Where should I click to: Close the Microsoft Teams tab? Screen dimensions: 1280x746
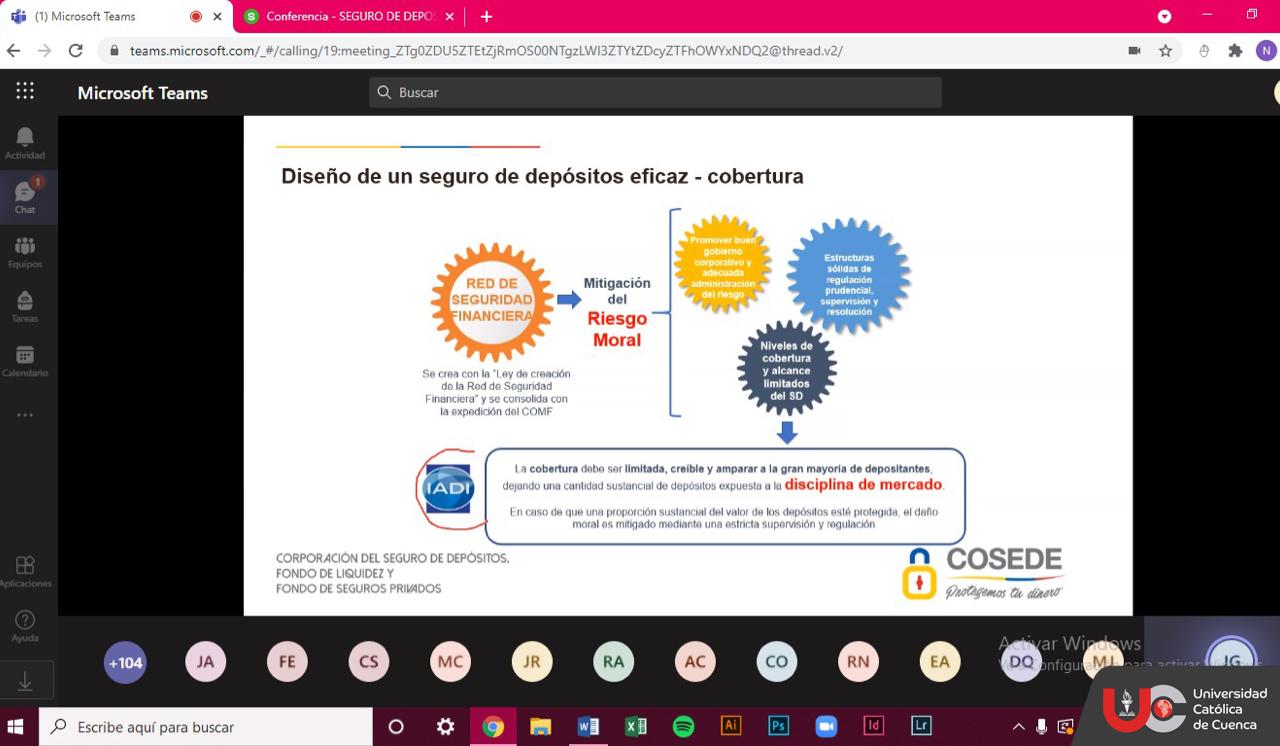217,16
